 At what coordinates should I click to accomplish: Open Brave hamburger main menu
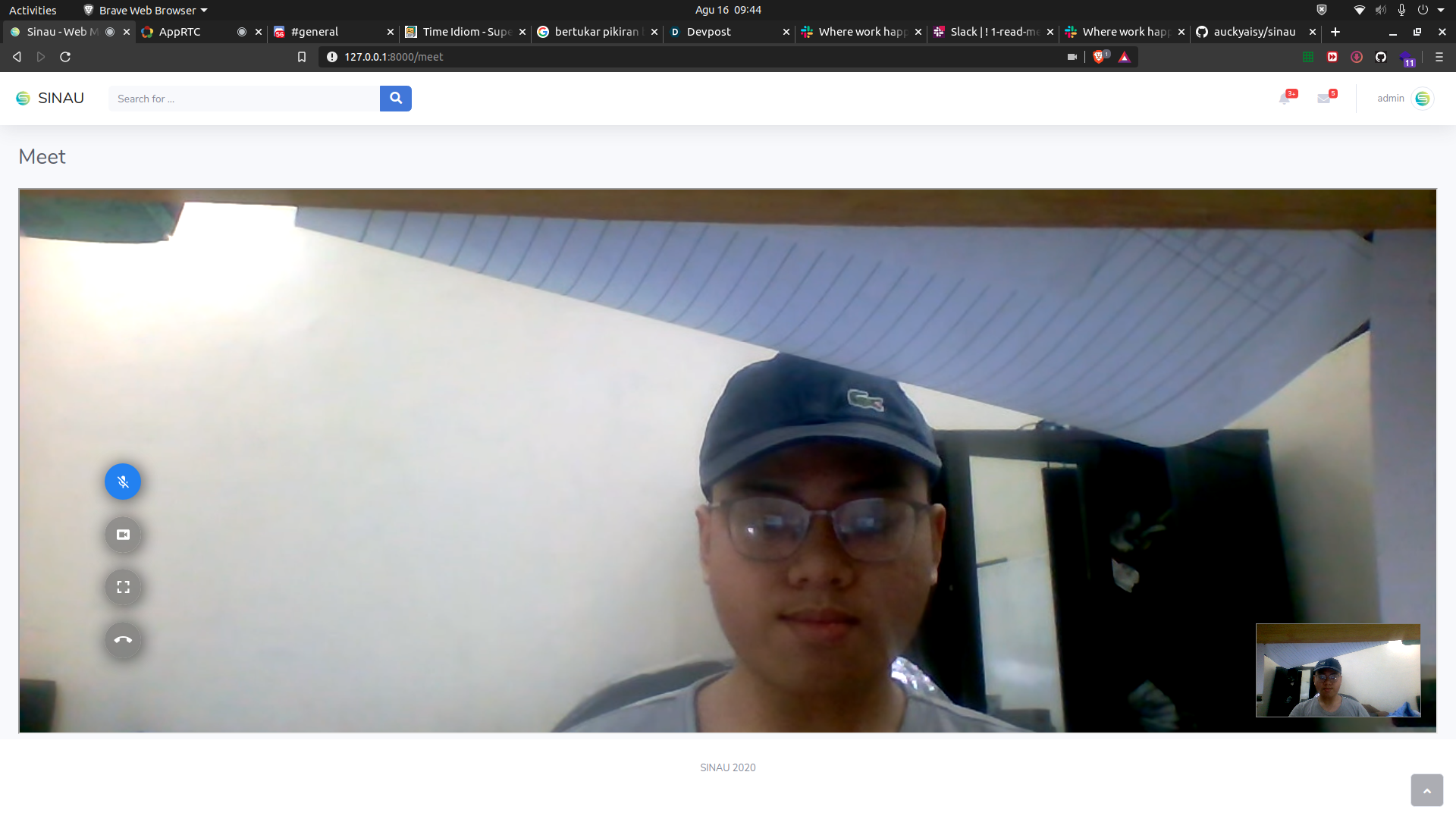(1439, 57)
